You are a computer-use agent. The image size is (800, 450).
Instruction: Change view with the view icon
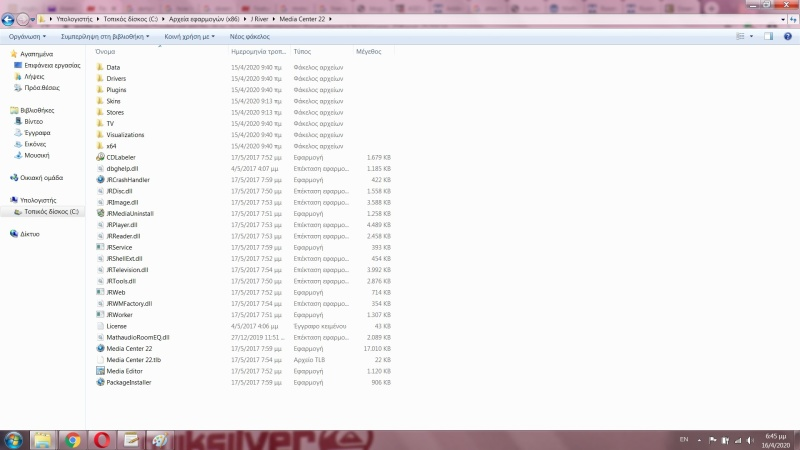point(740,36)
